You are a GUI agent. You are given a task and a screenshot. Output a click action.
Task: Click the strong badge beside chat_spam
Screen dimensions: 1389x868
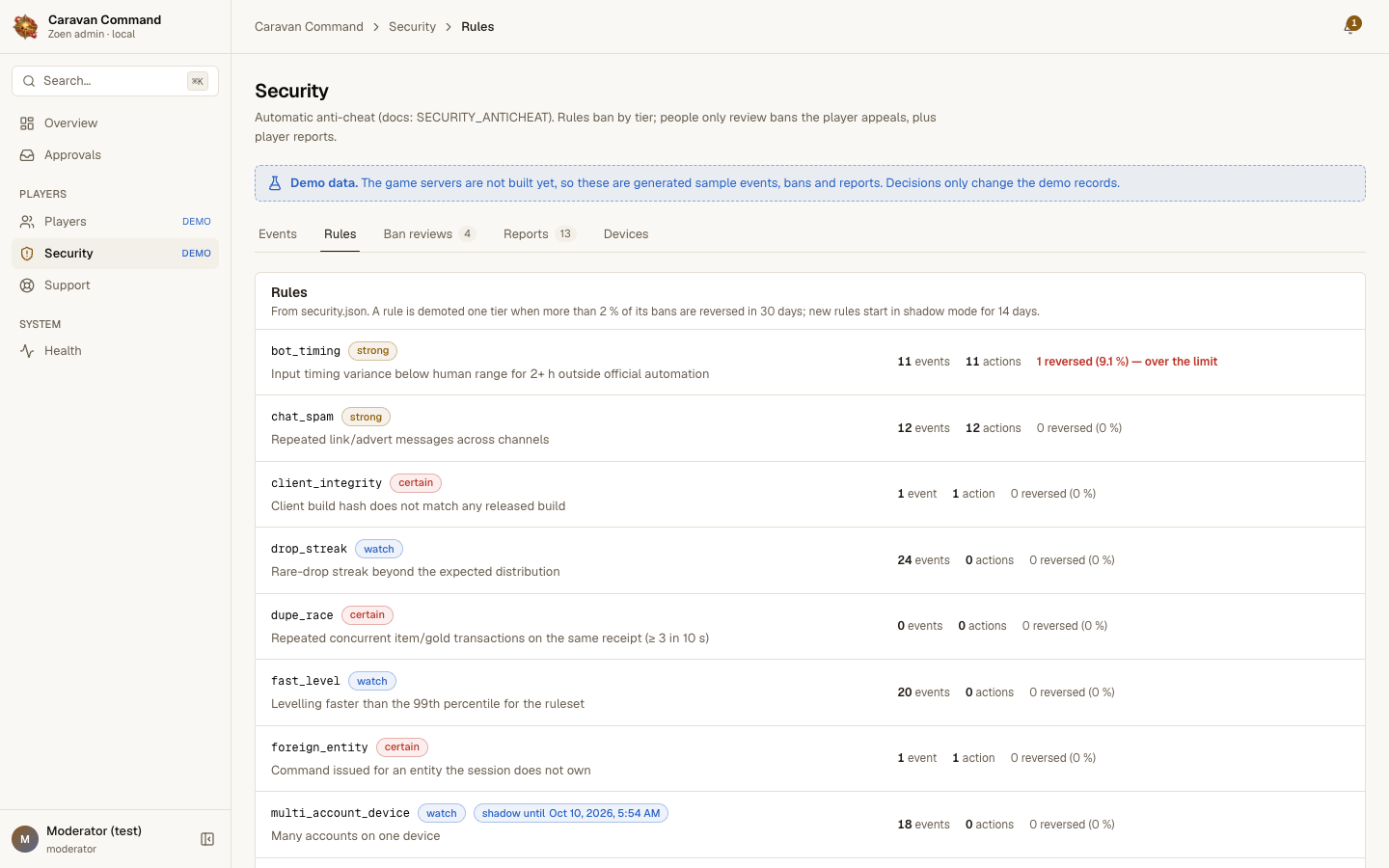tap(366, 418)
